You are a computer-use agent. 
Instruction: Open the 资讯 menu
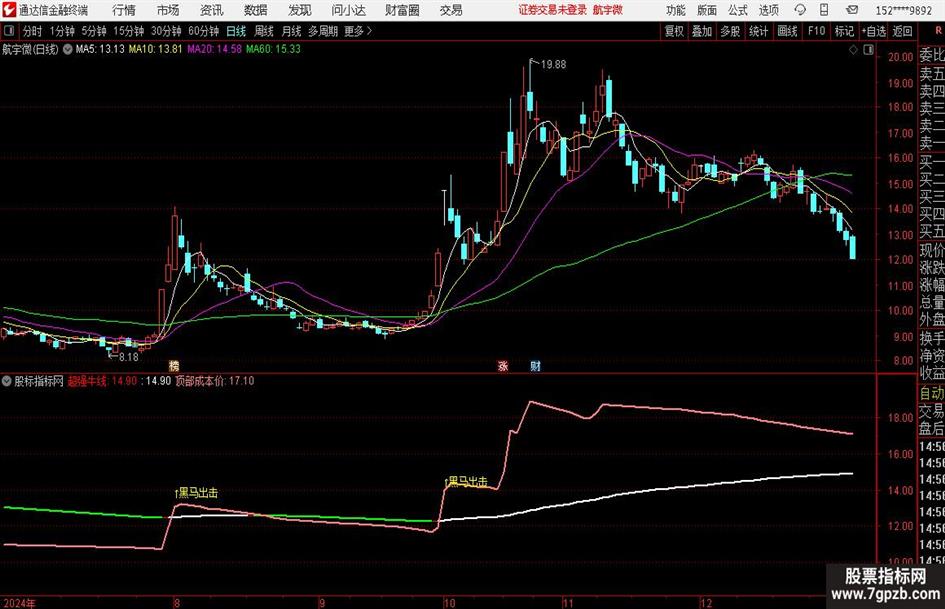(212, 10)
